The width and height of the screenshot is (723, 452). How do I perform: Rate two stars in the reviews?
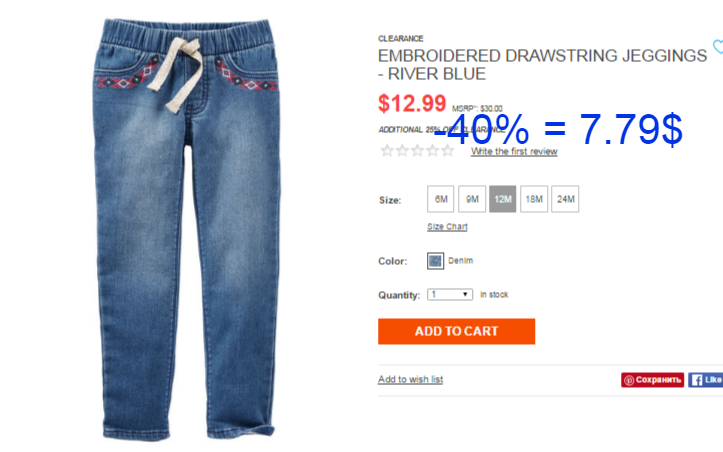(402, 150)
